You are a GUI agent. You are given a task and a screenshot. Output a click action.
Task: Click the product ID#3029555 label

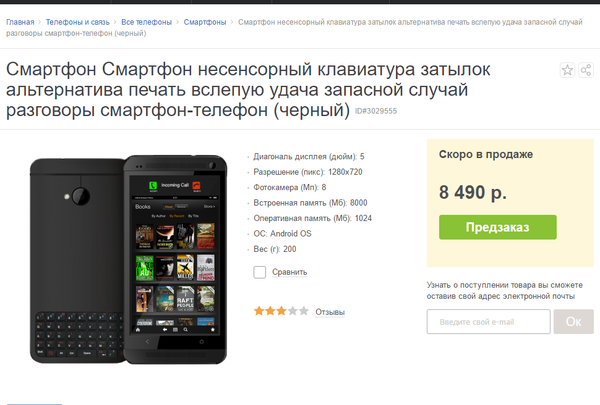(376, 111)
